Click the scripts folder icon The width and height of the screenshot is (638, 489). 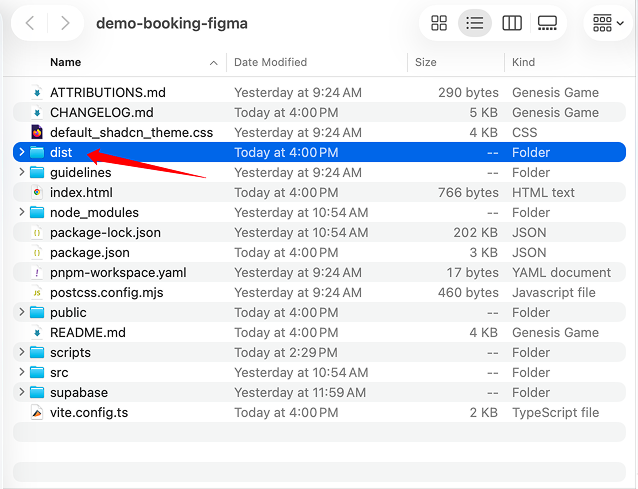[x=37, y=352]
